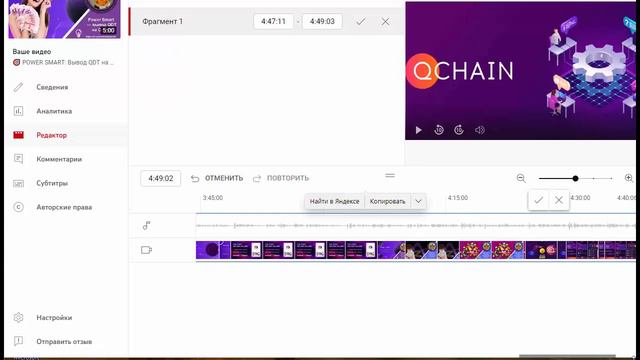Click the feedback icon by Отправить отзыв

[18, 341]
